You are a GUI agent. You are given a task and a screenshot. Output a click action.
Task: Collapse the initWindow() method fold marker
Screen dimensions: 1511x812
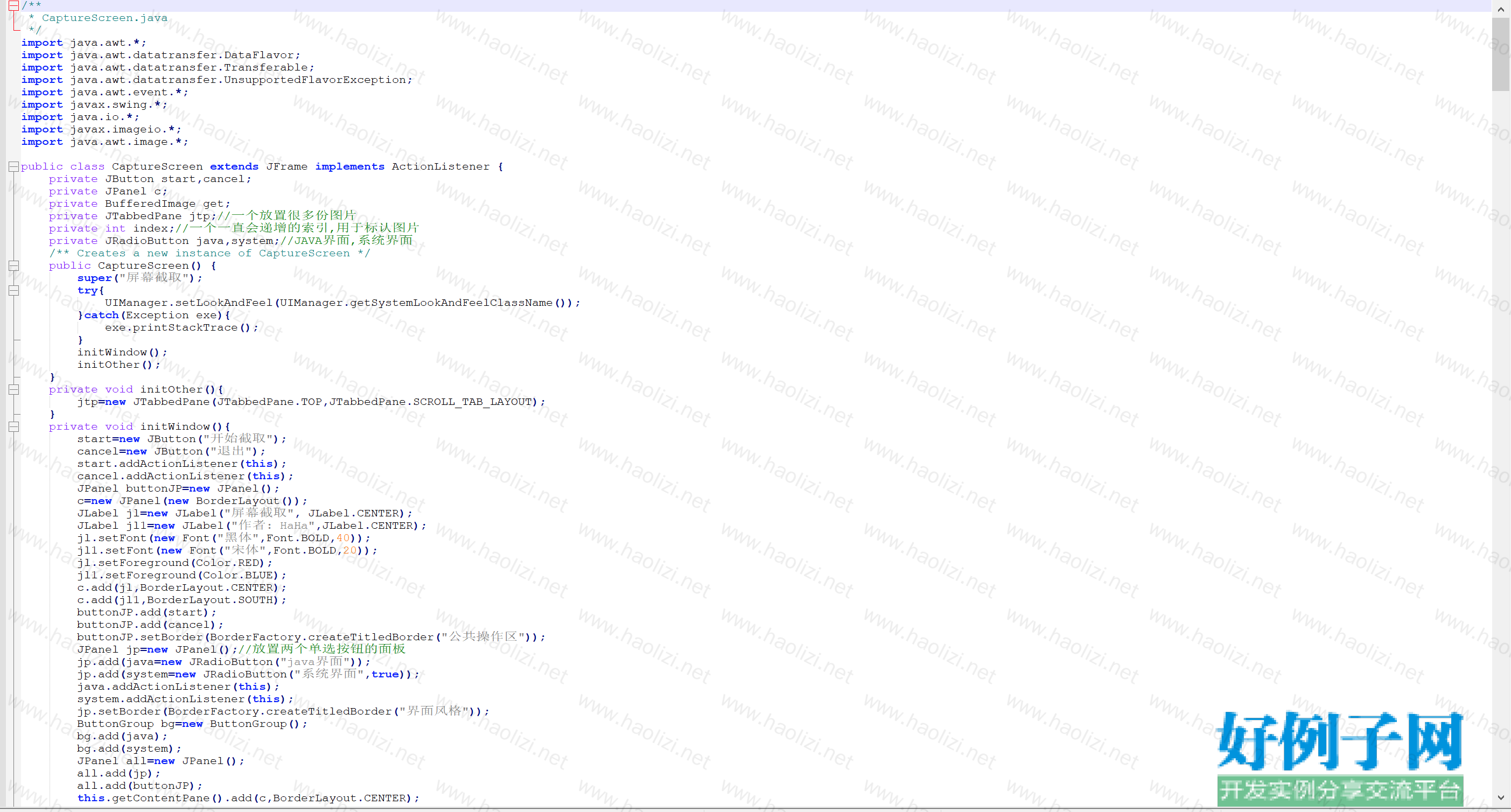pyautogui.click(x=13, y=426)
